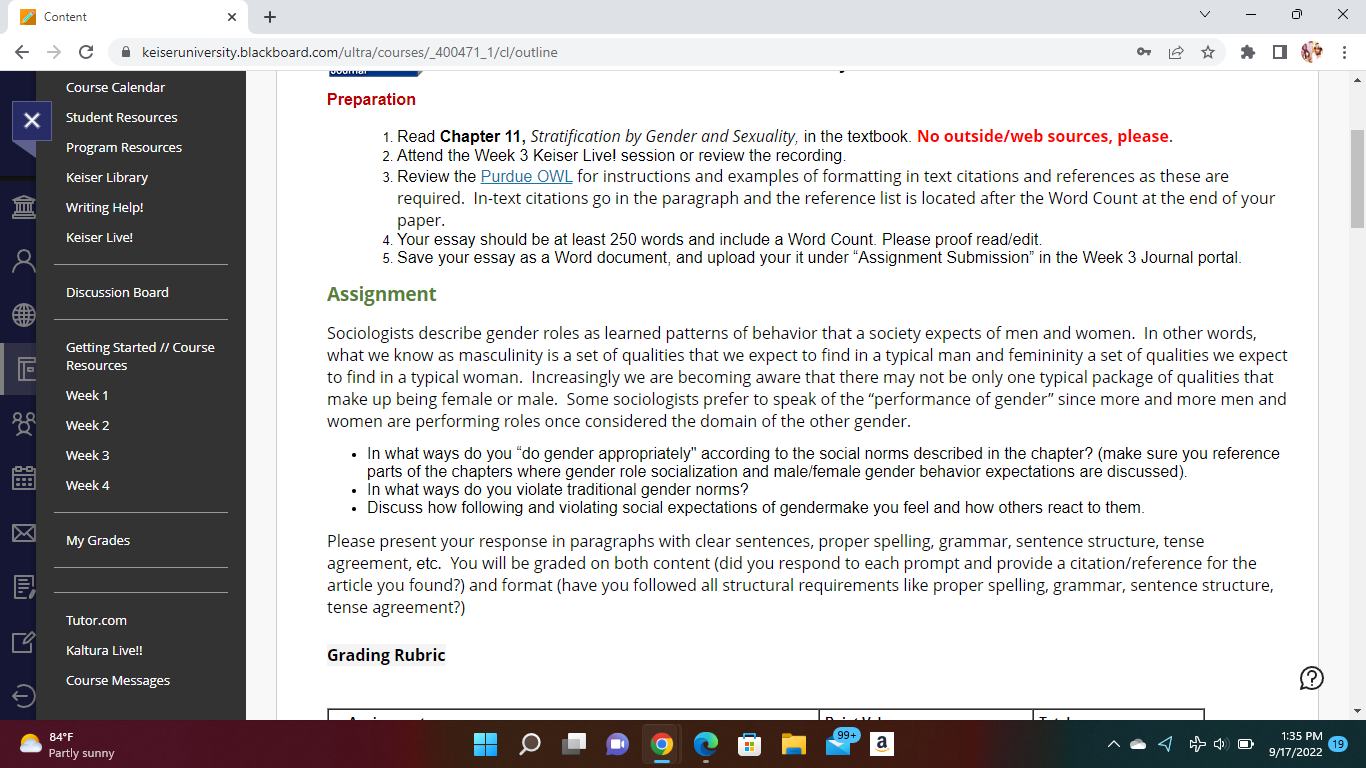This screenshot has height=768, width=1366.
Task: Click the help question mark bubble icon
Action: coord(1311,678)
